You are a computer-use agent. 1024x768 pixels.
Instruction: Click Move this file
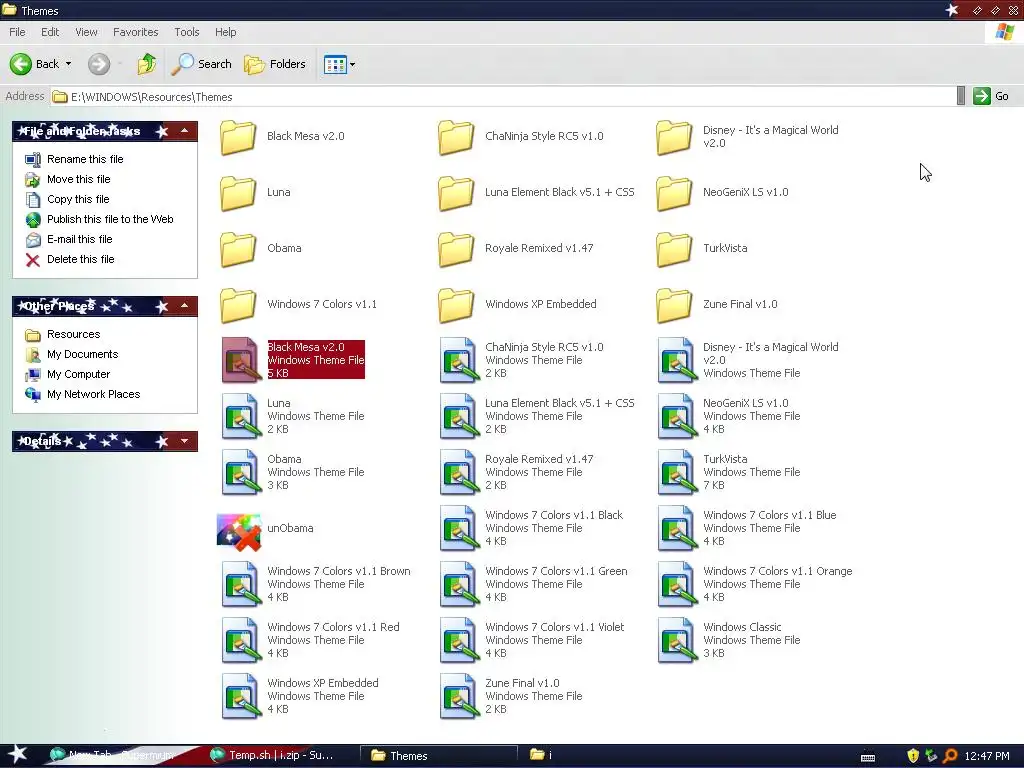(x=78, y=180)
